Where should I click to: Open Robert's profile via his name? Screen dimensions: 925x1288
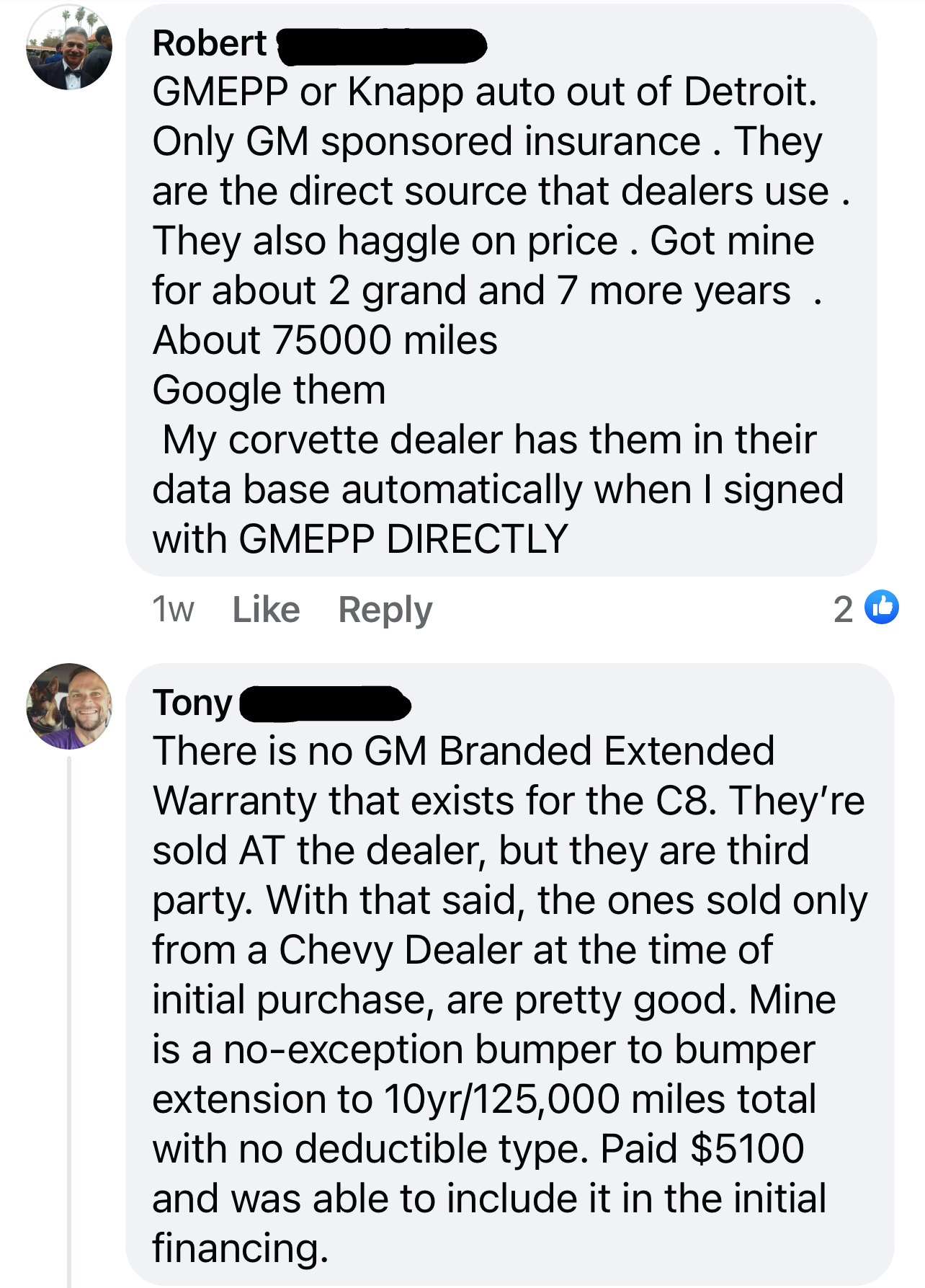pos(210,43)
